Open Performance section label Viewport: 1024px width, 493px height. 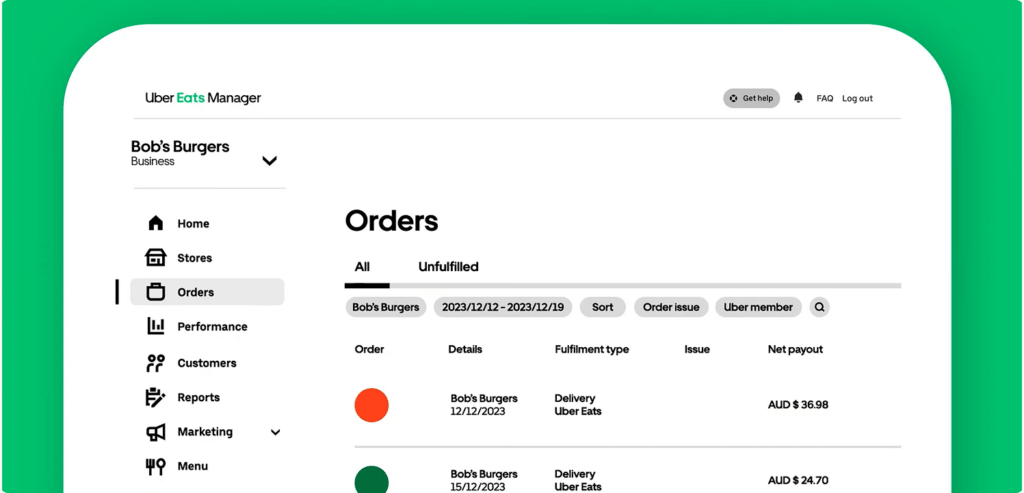coord(212,326)
